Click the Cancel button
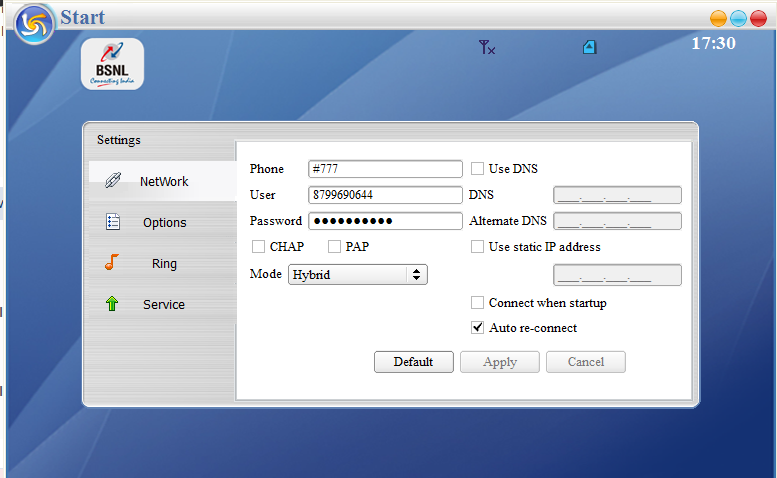Image resolution: width=777 pixels, height=478 pixels. point(586,362)
